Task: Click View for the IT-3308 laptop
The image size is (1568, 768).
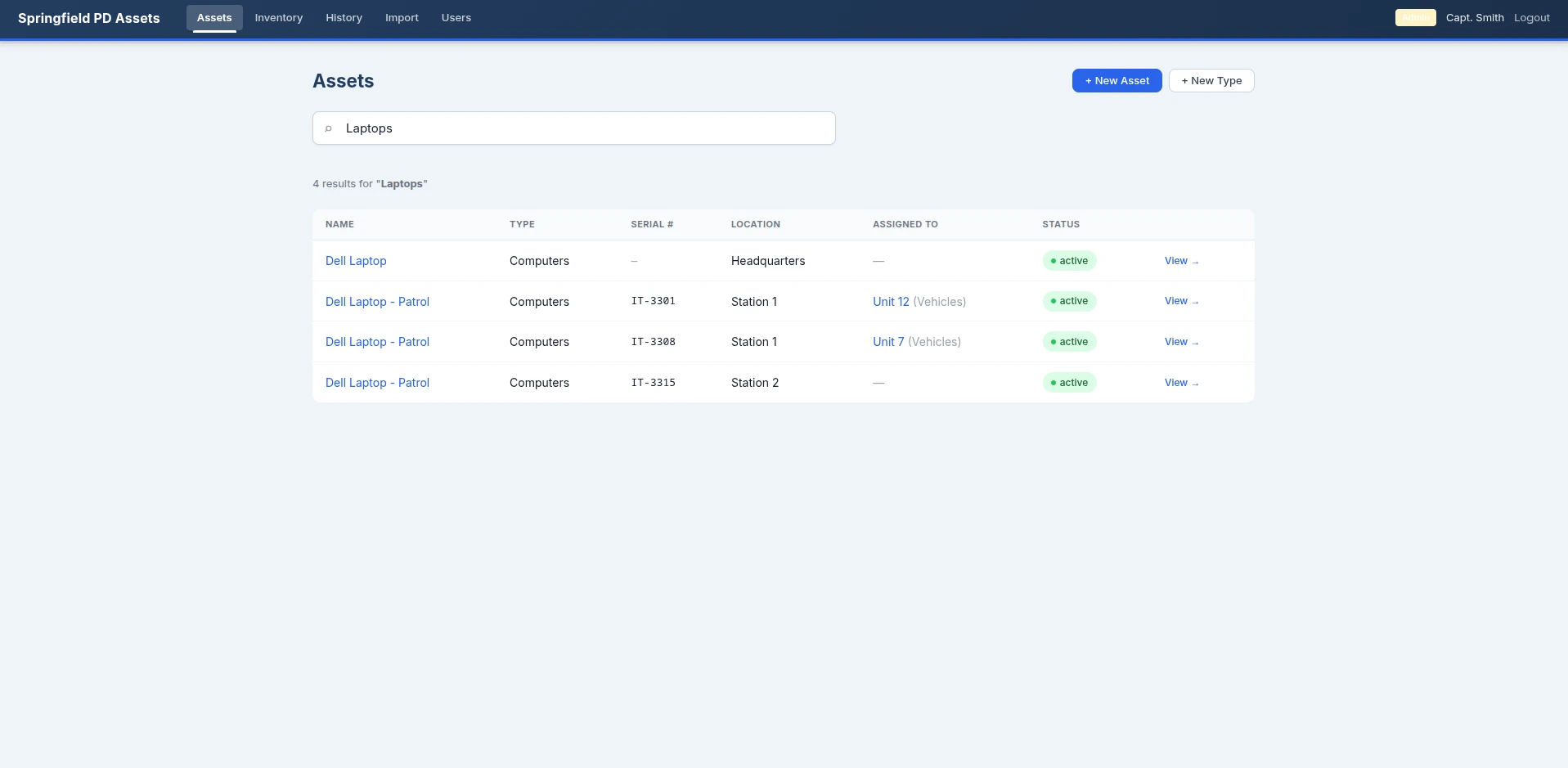Action: pos(1181,342)
